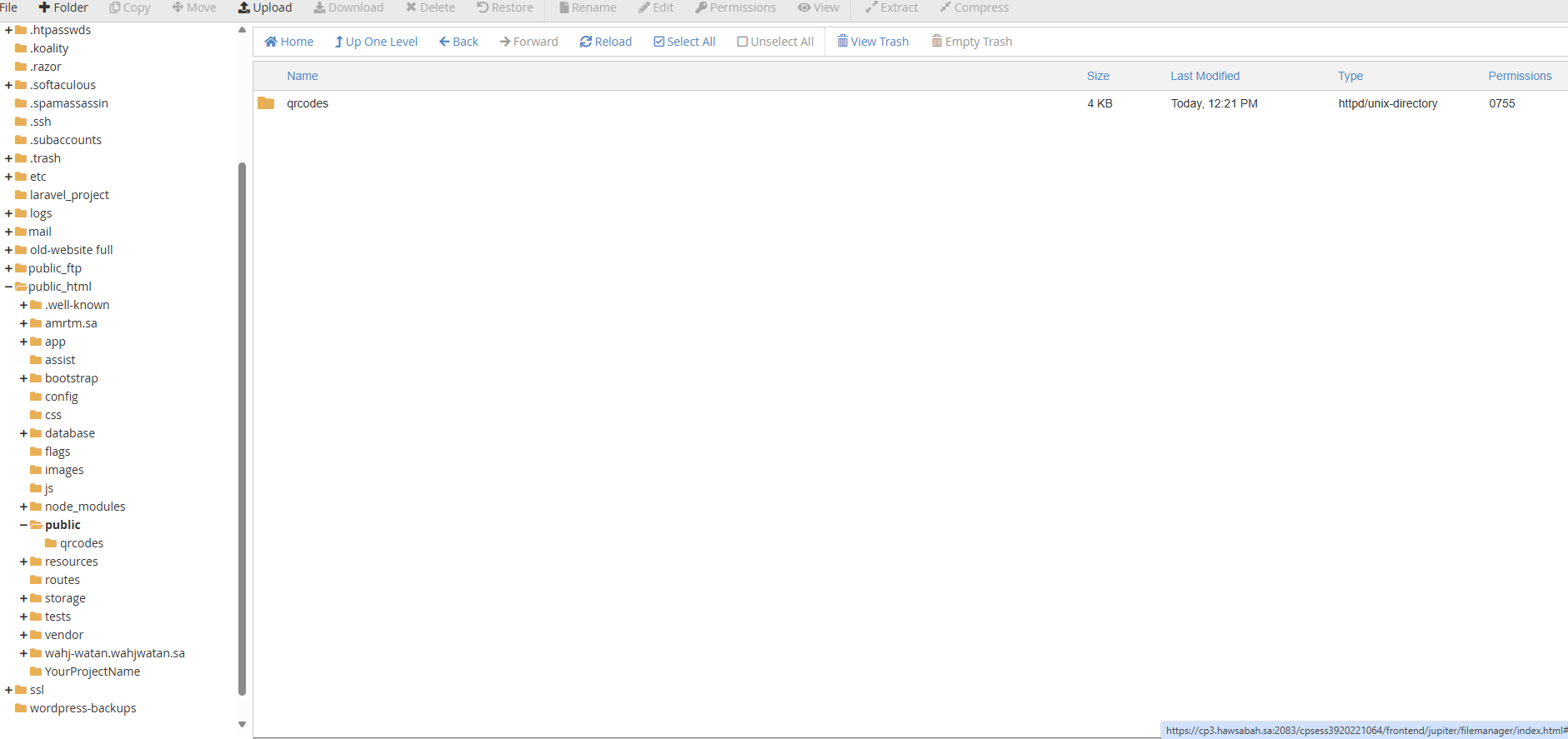The height and width of the screenshot is (739, 1568).
Task: Click the Upload toolbar icon
Action: pos(244,7)
